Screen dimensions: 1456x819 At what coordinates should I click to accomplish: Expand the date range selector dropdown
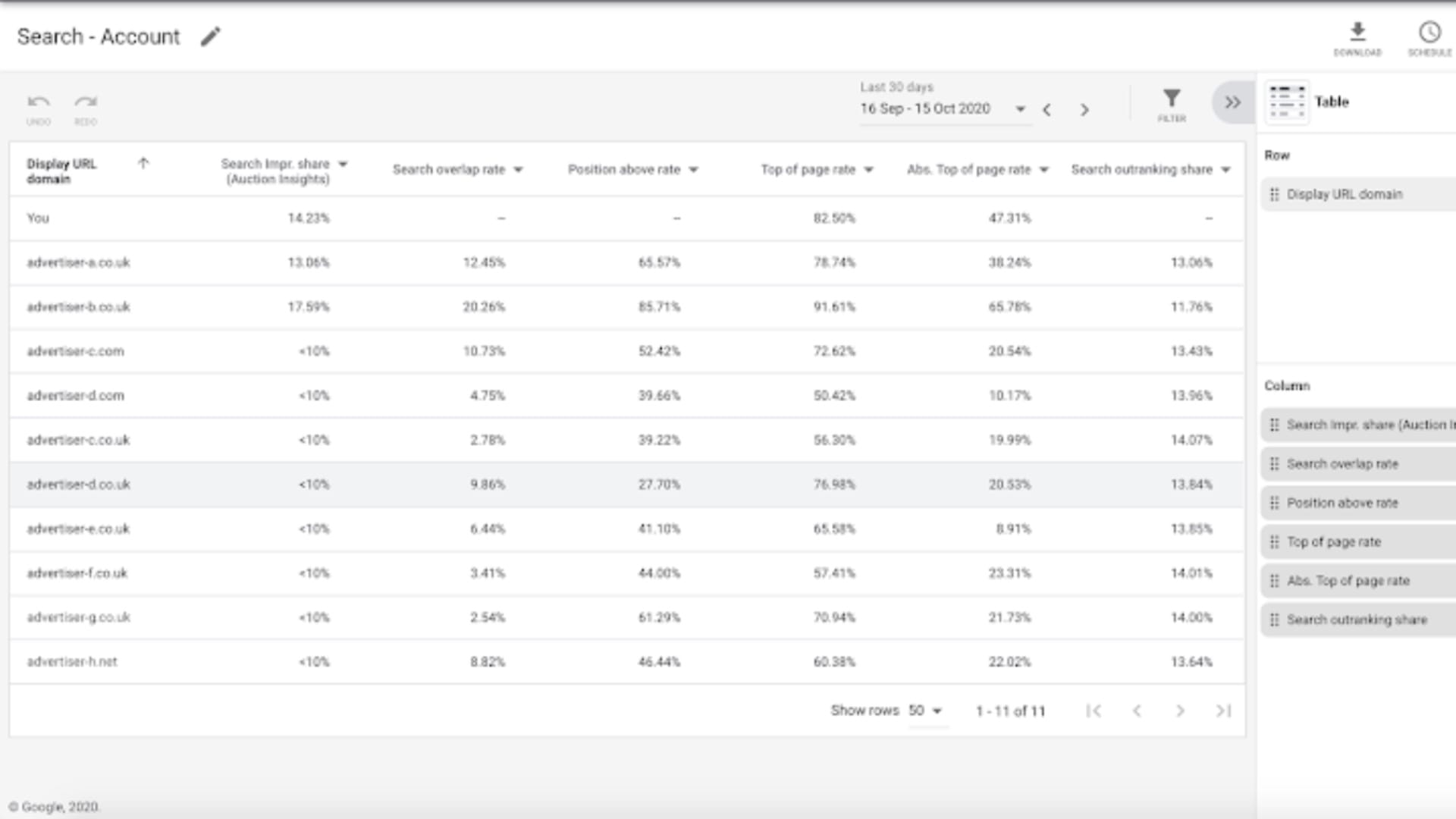[x=1022, y=109]
